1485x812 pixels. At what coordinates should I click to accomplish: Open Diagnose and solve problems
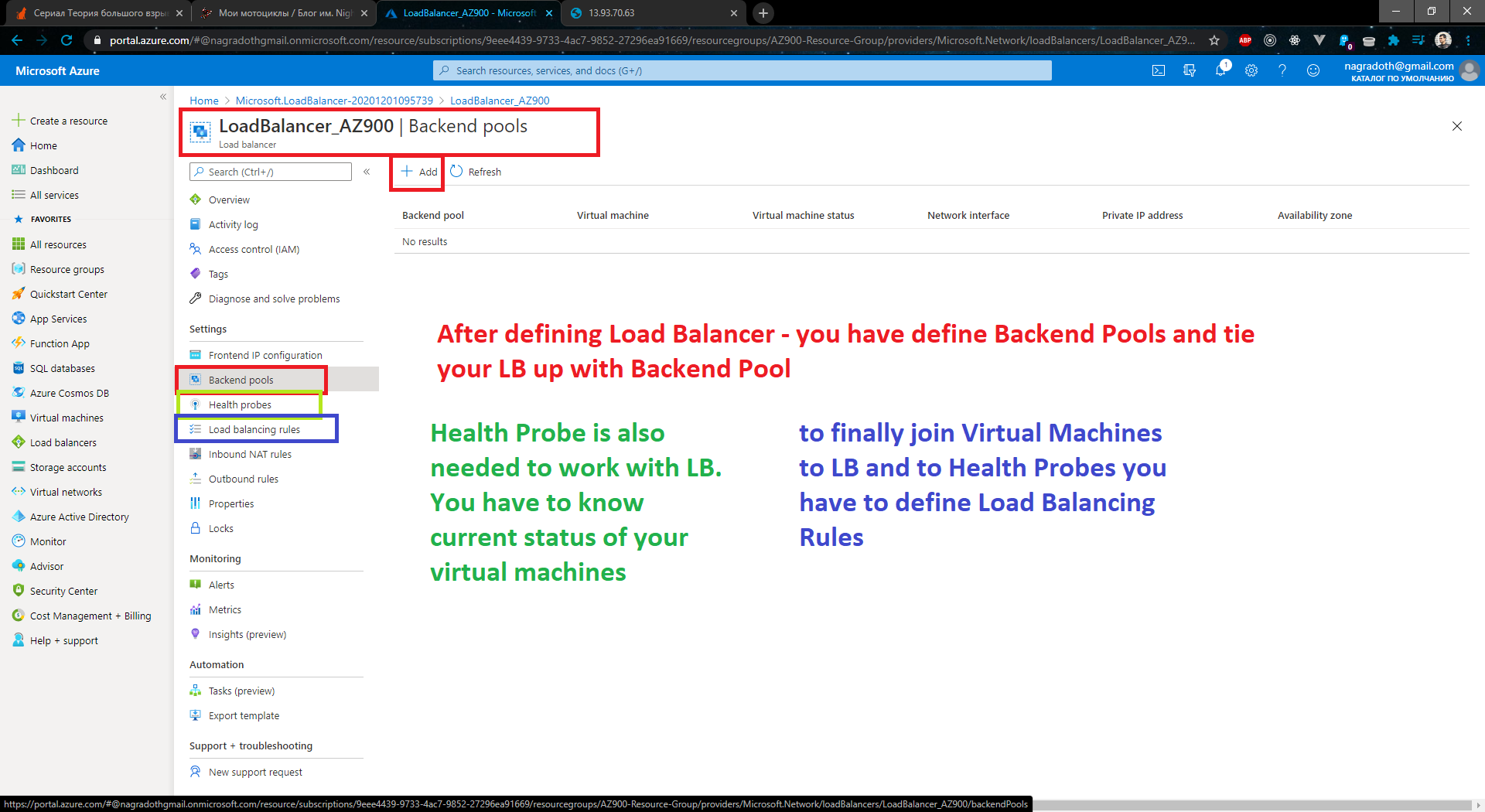pyautogui.click(x=265, y=299)
